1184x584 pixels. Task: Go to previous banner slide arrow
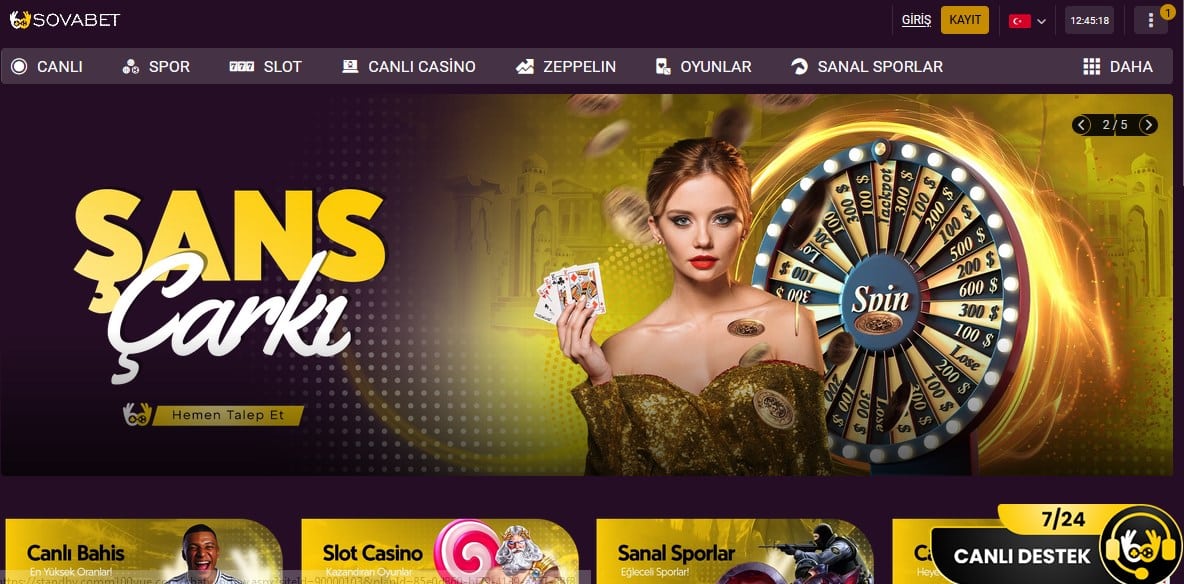(1081, 125)
